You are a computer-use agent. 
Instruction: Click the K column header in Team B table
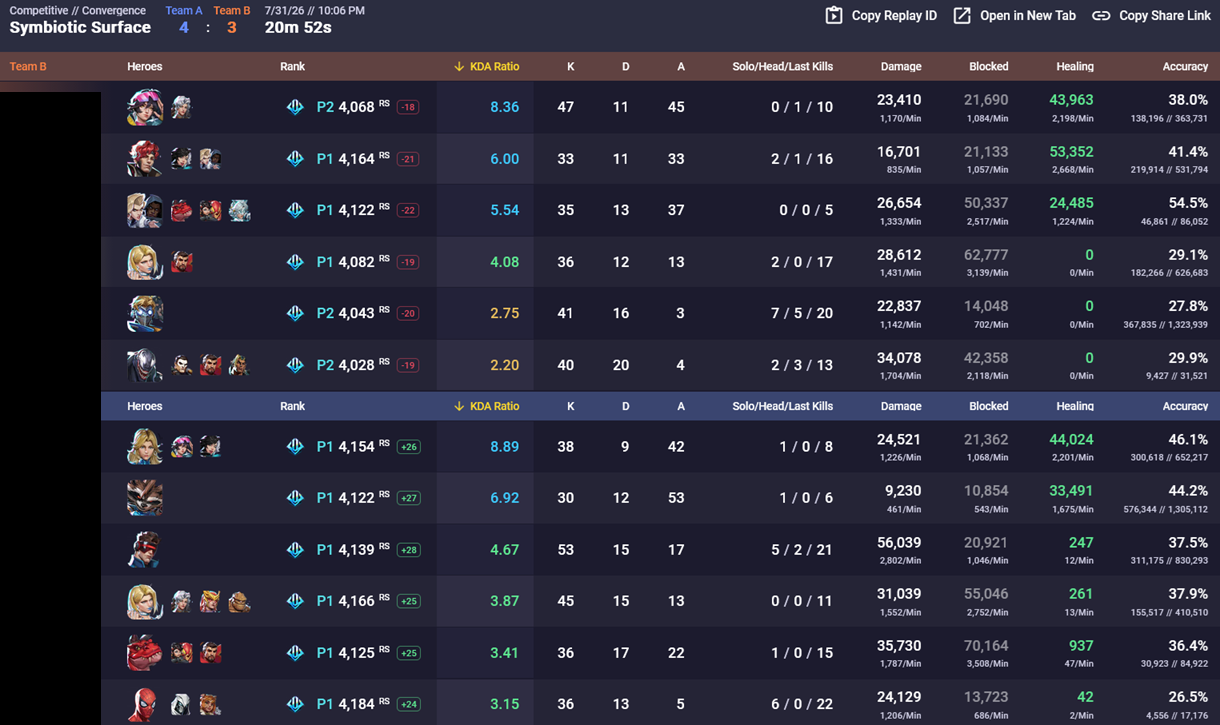570,66
